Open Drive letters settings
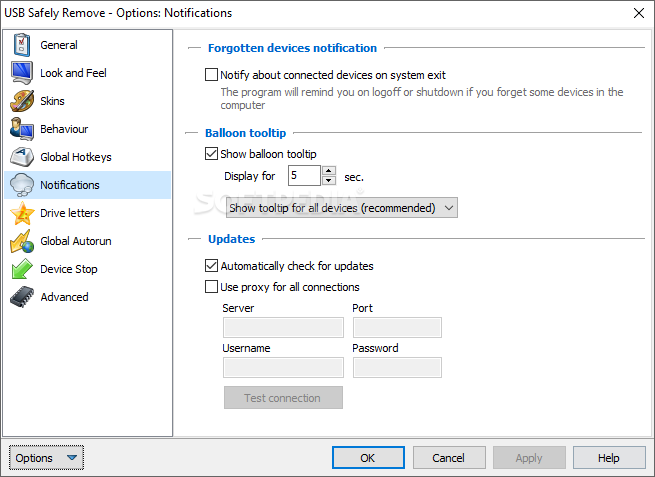This screenshot has height=477, width=655. click(88, 213)
